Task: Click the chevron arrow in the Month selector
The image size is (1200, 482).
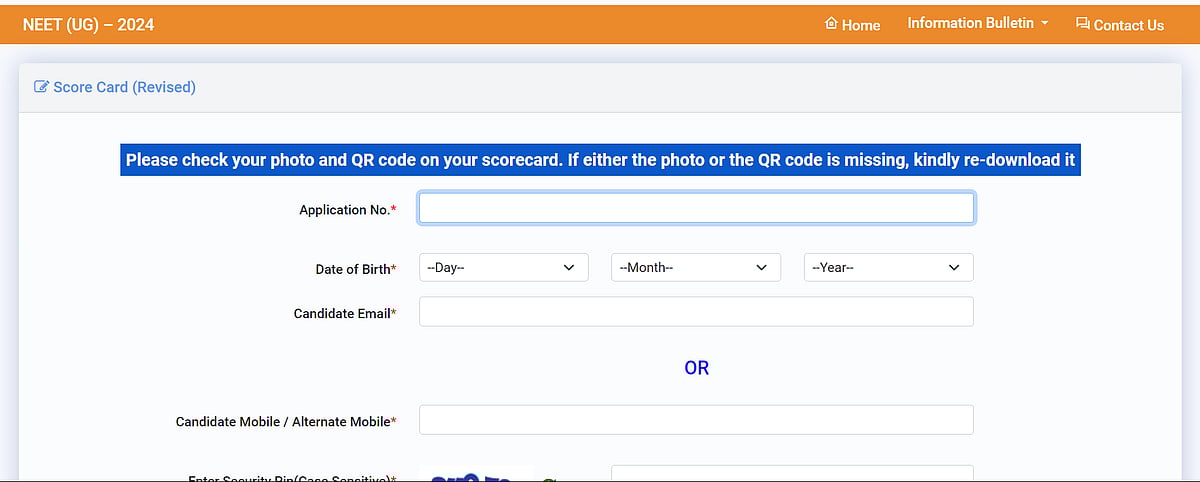Action: tap(761, 268)
